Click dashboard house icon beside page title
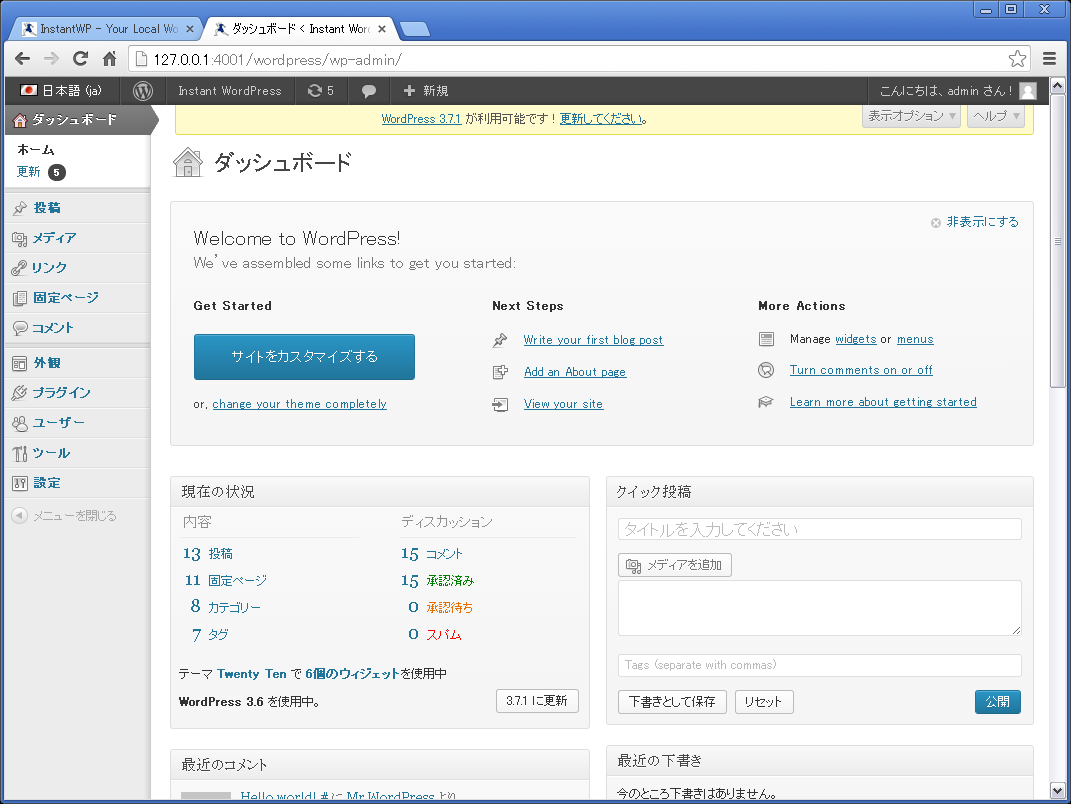 (188, 163)
